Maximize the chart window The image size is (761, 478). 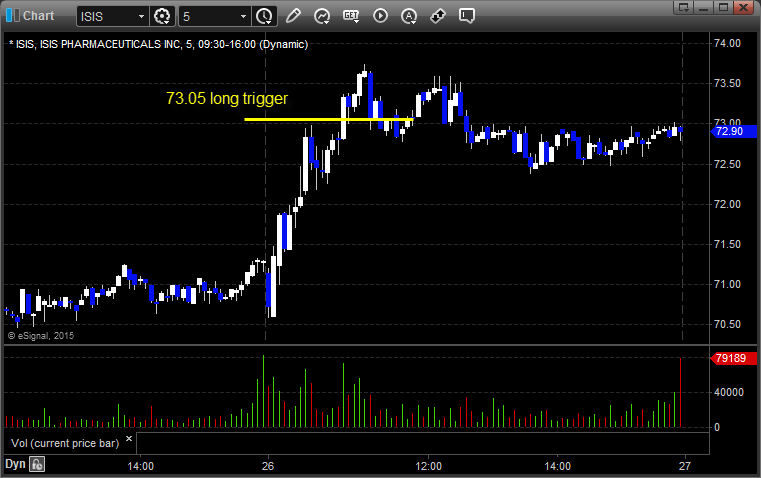(724, 7)
